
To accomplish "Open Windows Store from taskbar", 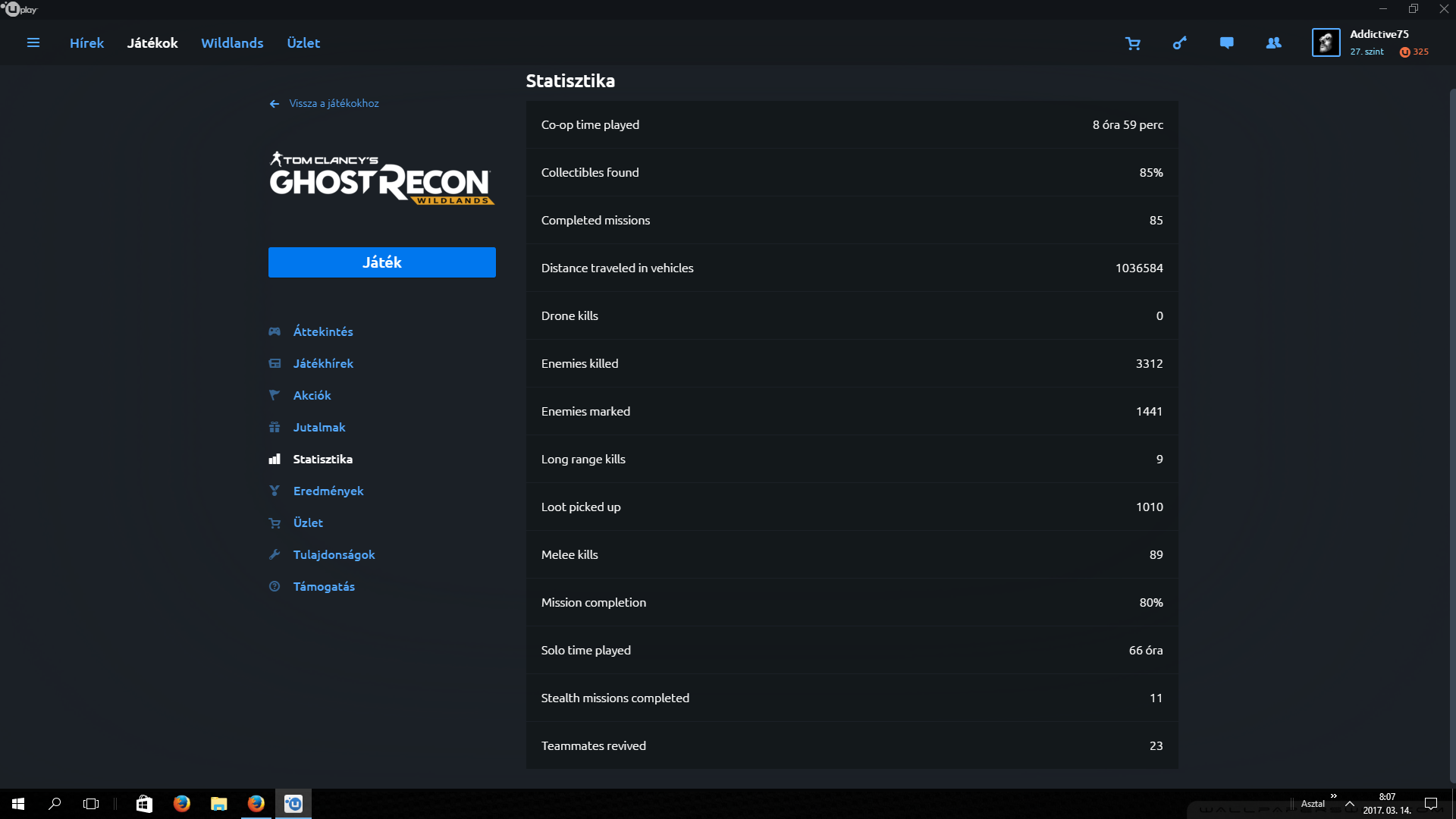I will point(144,804).
